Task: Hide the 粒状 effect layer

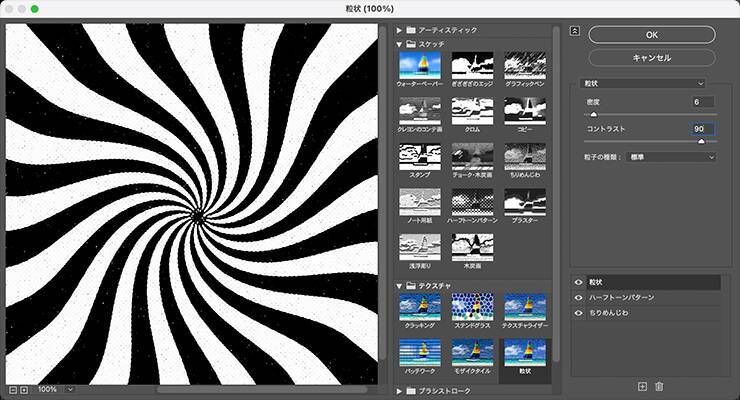Action: [579, 283]
